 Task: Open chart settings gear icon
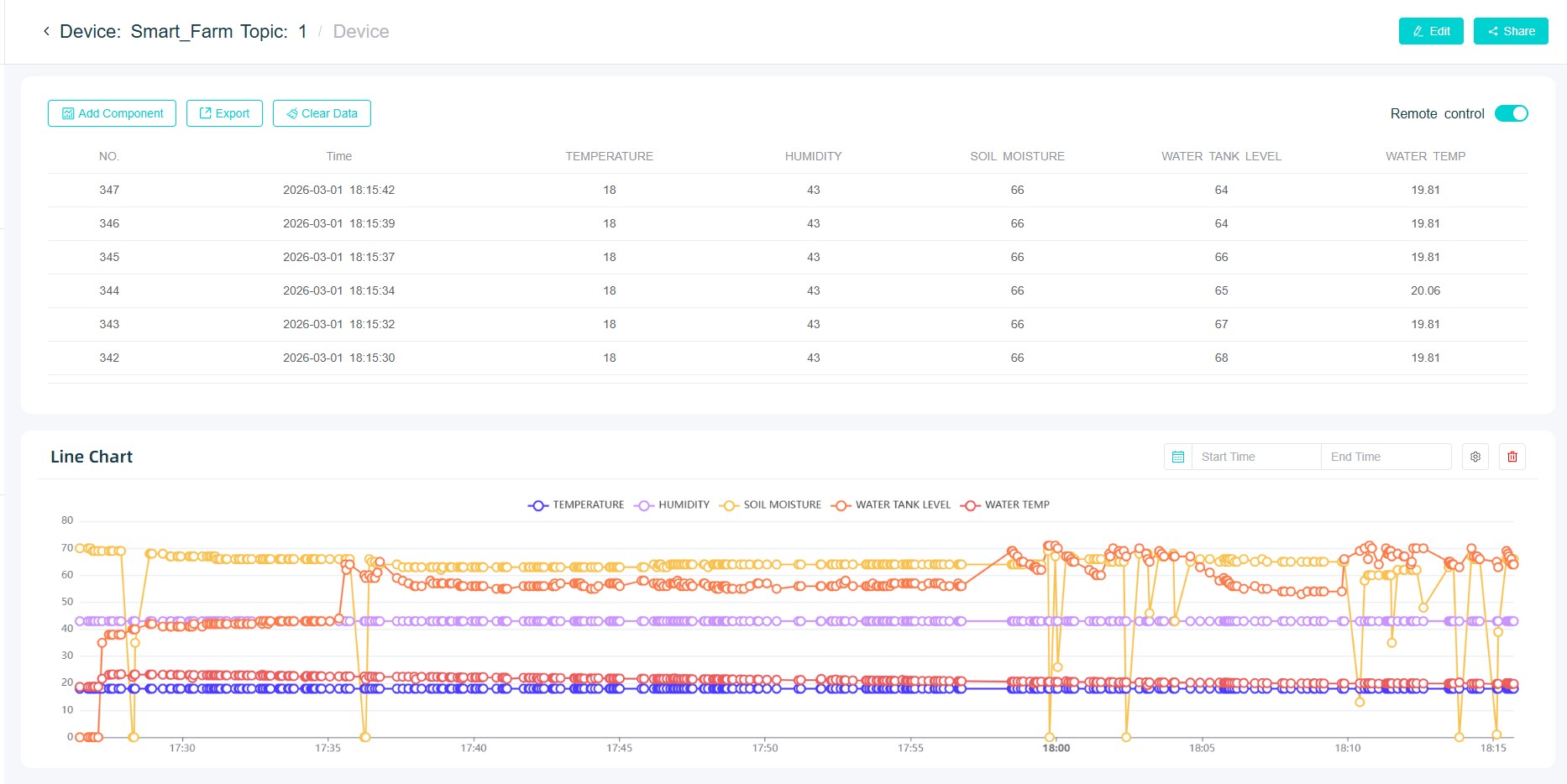click(x=1475, y=457)
